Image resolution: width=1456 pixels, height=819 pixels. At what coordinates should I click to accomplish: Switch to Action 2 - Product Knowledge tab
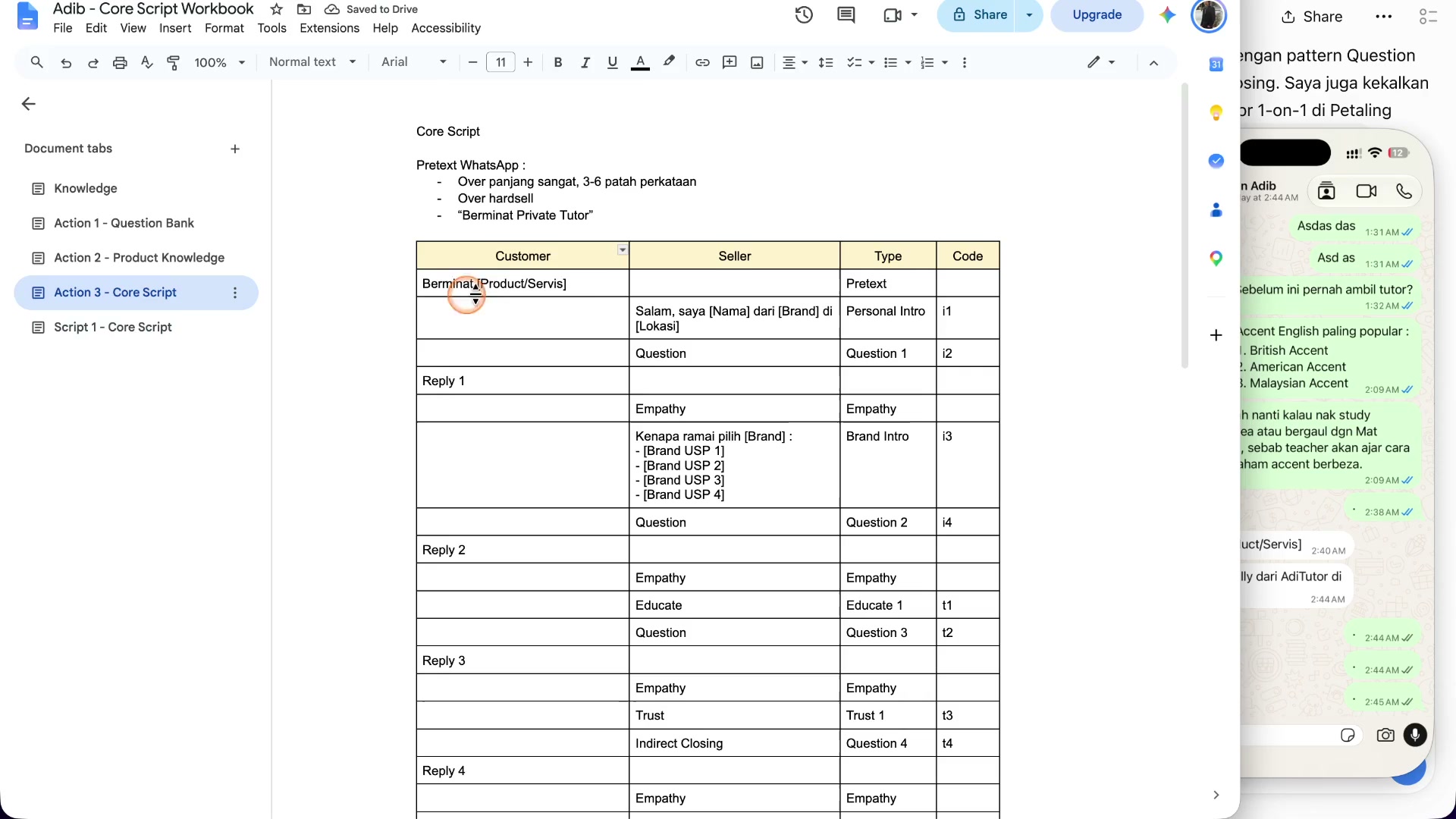click(136, 258)
